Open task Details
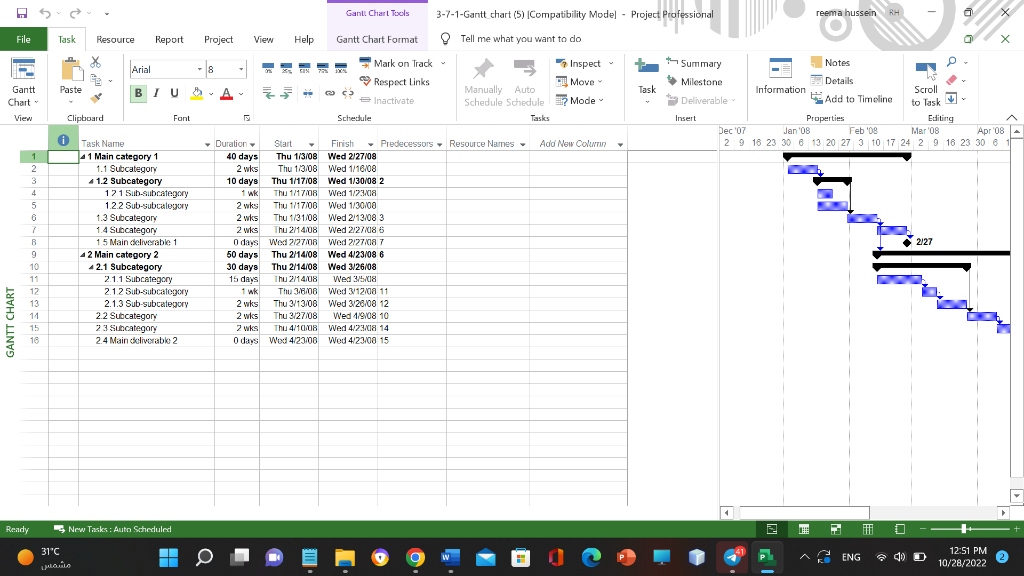This screenshot has height=576, width=1024. [832, 81]
